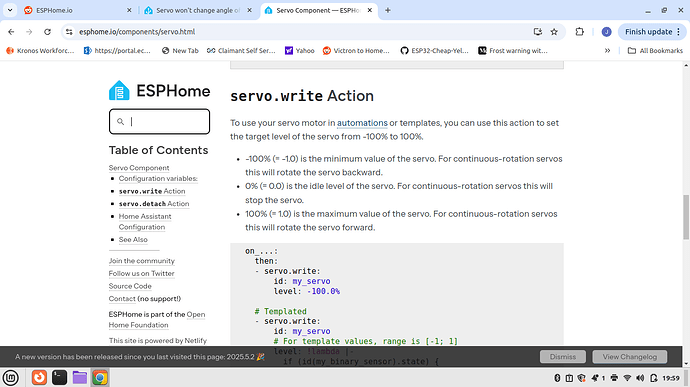Jump to Configuration variables section

(158, 178)
